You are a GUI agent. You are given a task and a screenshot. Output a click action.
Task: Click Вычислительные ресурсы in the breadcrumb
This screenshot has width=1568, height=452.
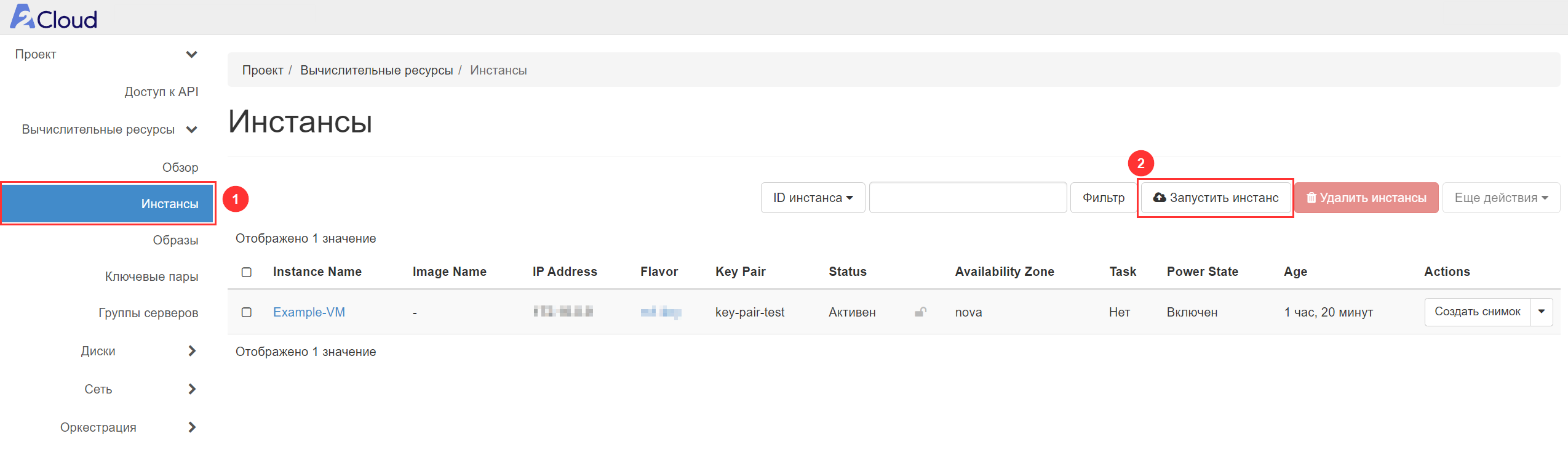tap(376, 70)
